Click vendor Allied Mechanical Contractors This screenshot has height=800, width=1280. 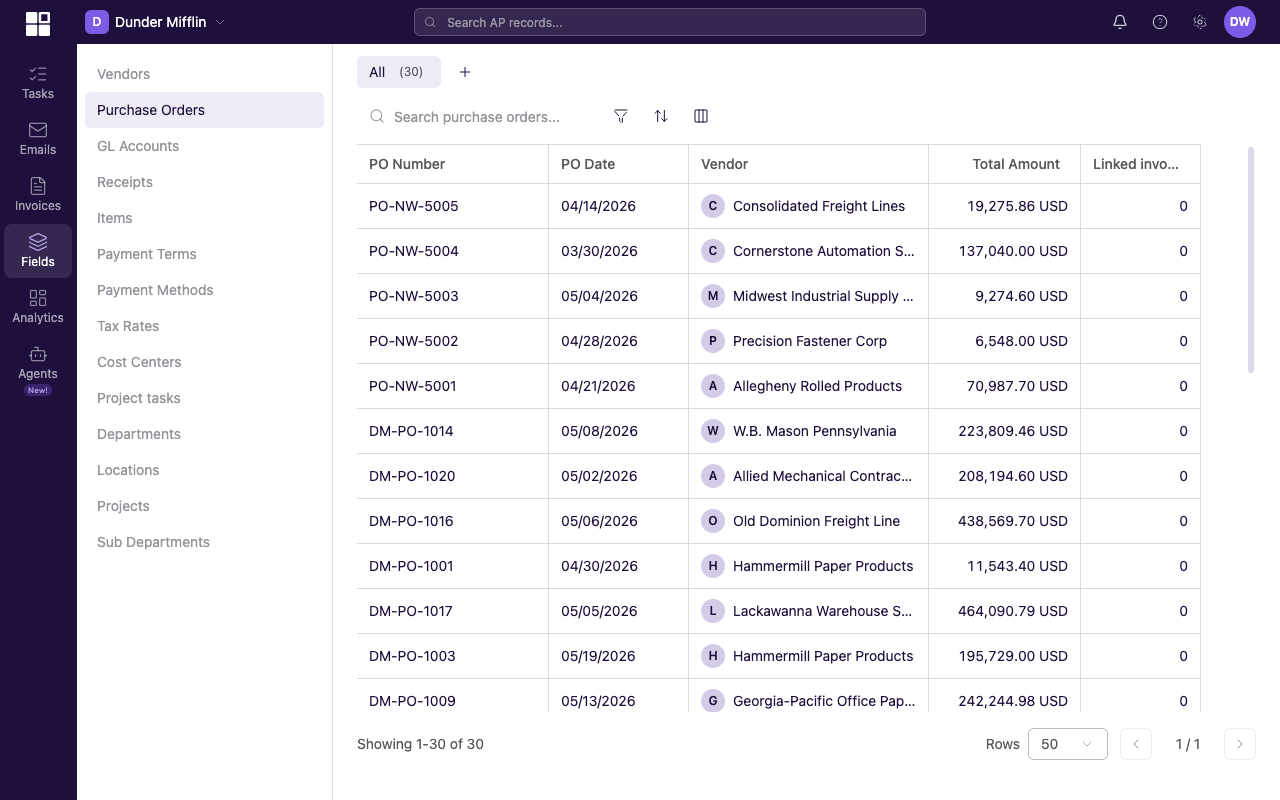coord(822,476)
